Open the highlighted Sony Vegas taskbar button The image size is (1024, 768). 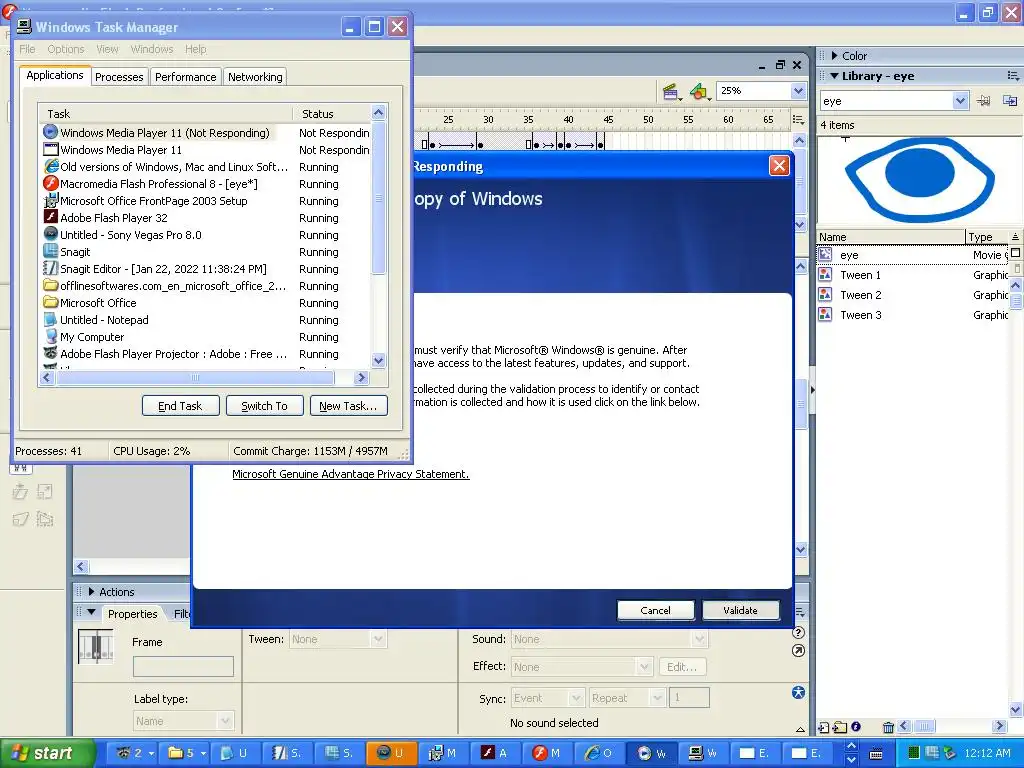tap(392, 753)
